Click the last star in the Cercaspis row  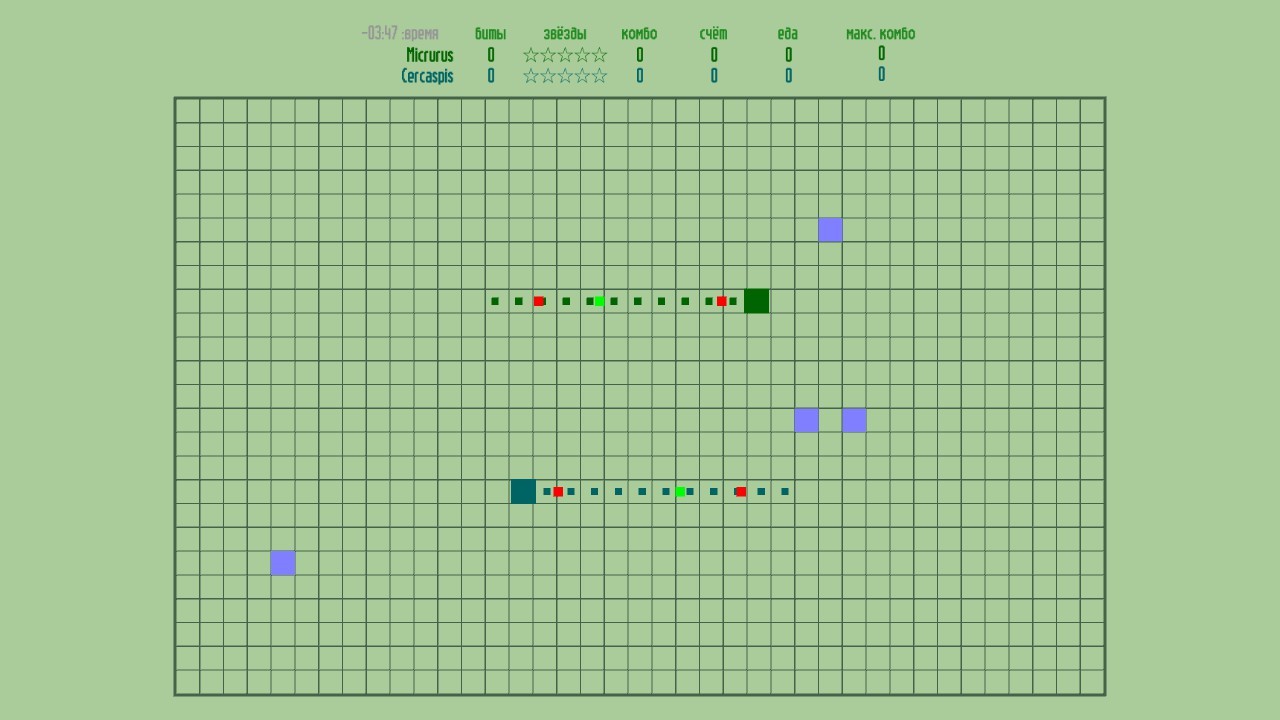[x=599, y=76]
